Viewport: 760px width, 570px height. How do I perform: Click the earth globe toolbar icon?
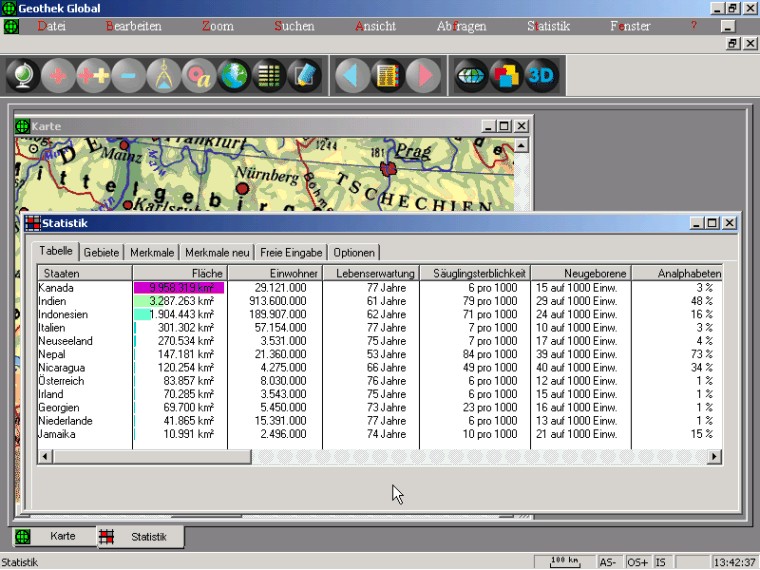(234, 76)
